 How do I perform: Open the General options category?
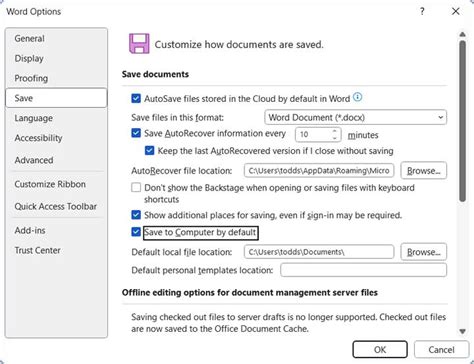click(x=56, y=38)
